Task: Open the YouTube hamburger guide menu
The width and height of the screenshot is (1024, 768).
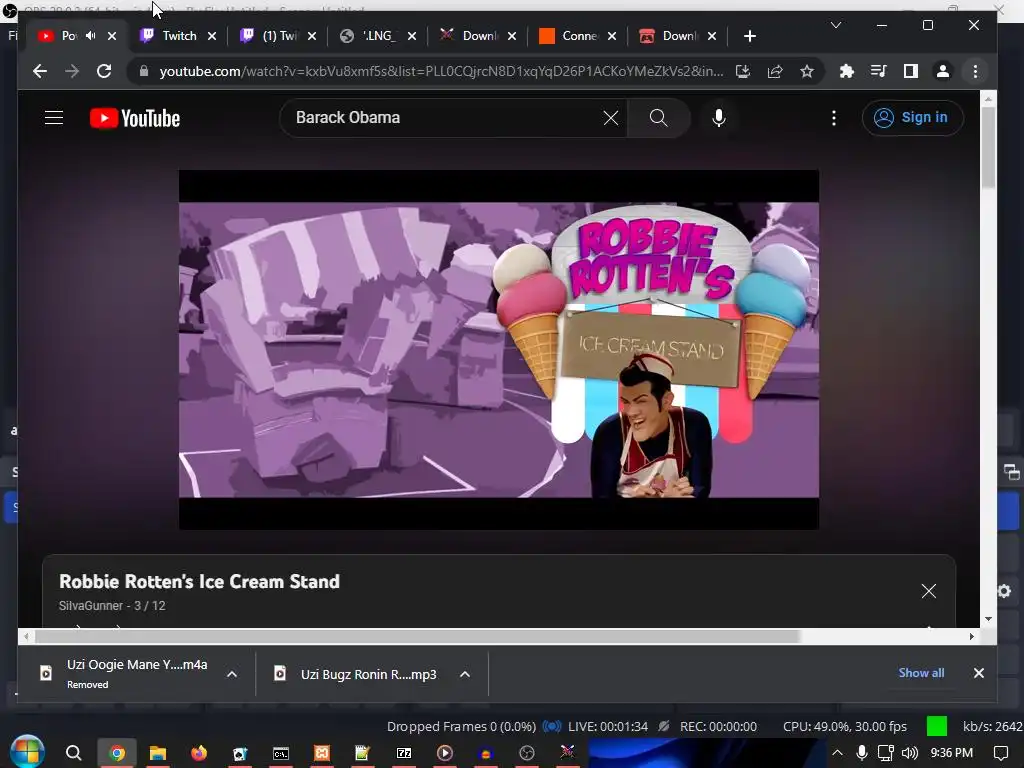Action: tap(54, 118)
